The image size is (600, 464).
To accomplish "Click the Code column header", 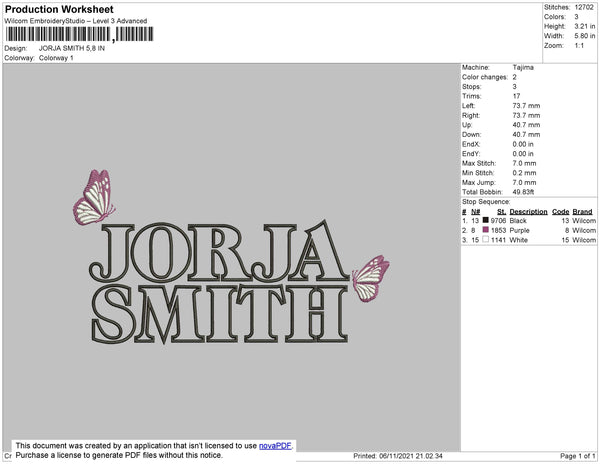I will 561,212.
